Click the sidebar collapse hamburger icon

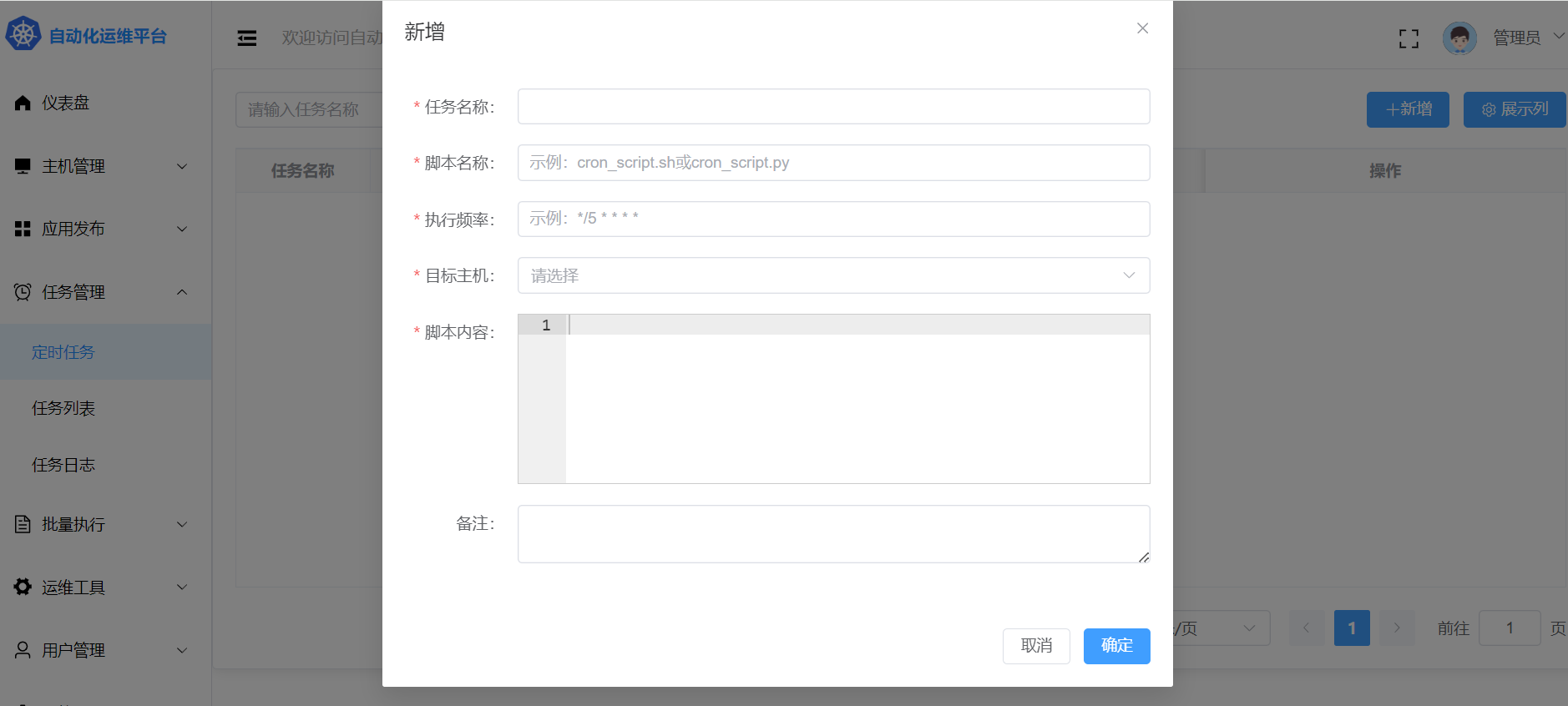click(247, 38)
